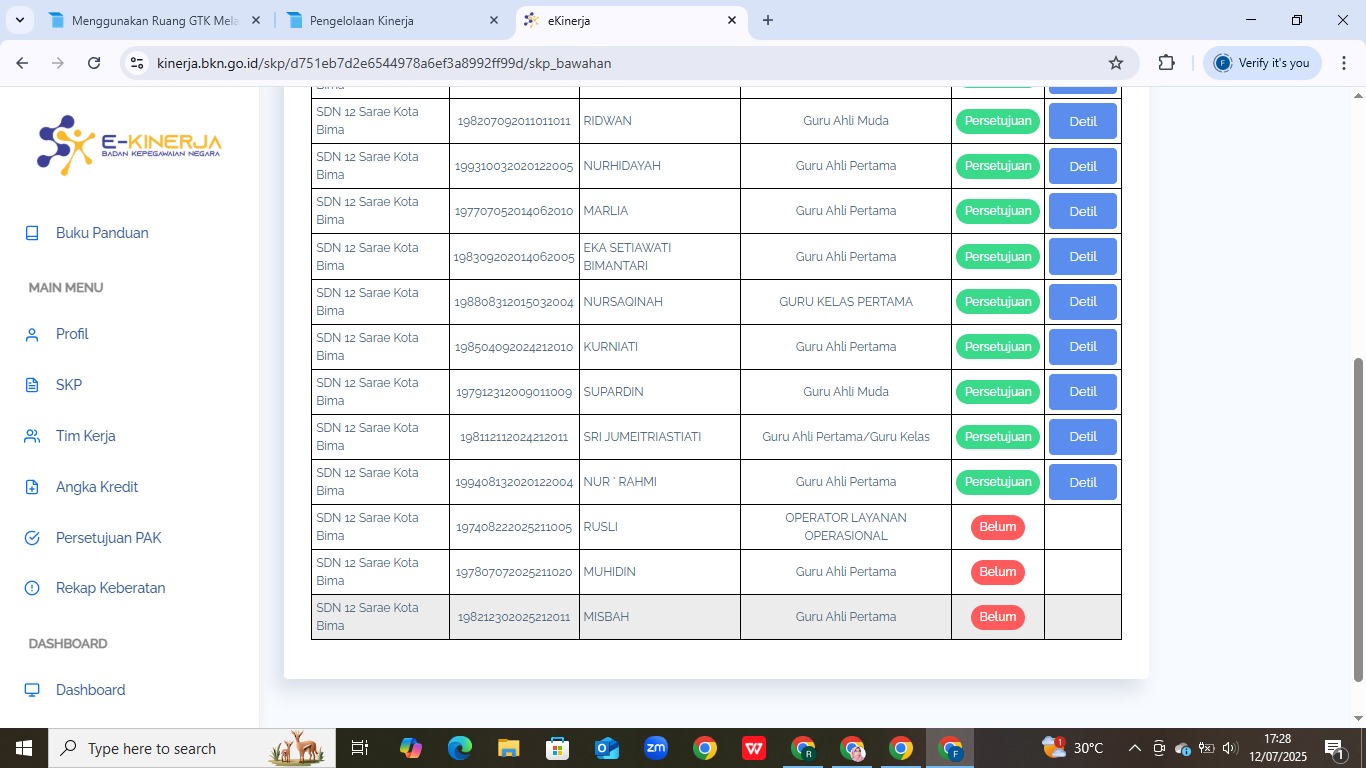The image size is (1366, 768).
Task: Open Angka Kredit file icon
Action: [32, 487]
